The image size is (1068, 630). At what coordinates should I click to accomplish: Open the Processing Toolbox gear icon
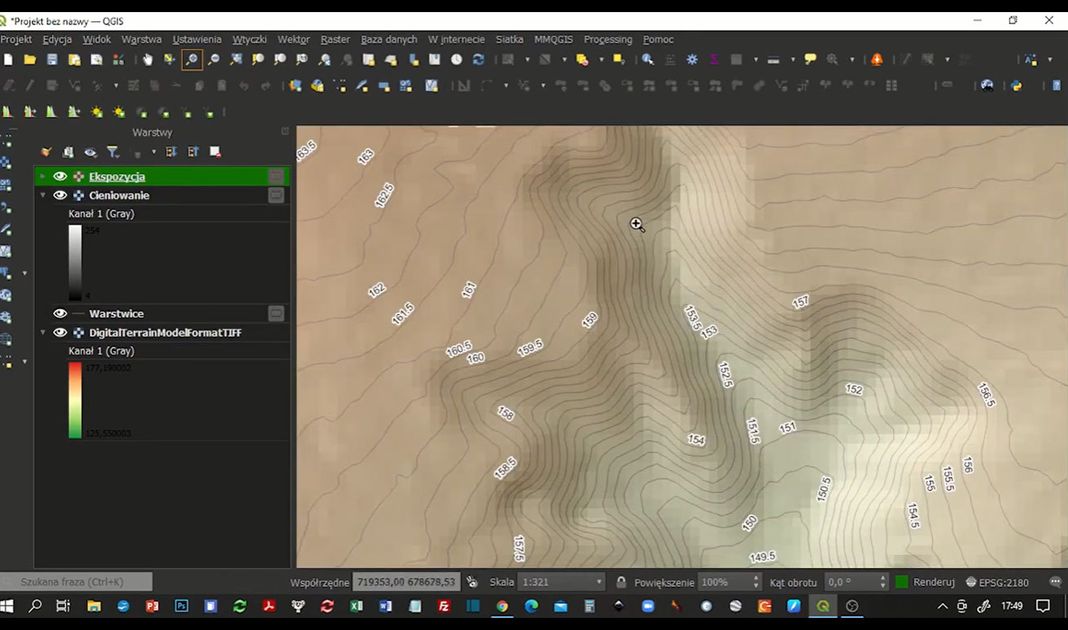(x=692, y=60)
